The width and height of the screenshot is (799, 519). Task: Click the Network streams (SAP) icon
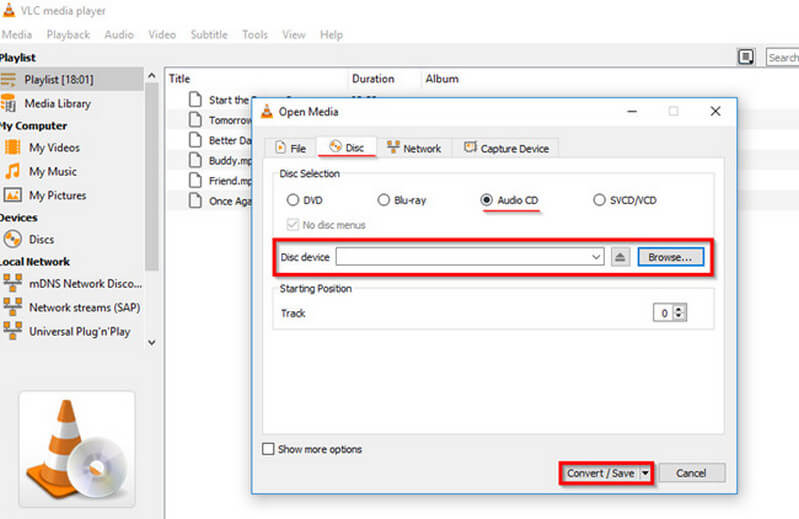tap(12, 307)
